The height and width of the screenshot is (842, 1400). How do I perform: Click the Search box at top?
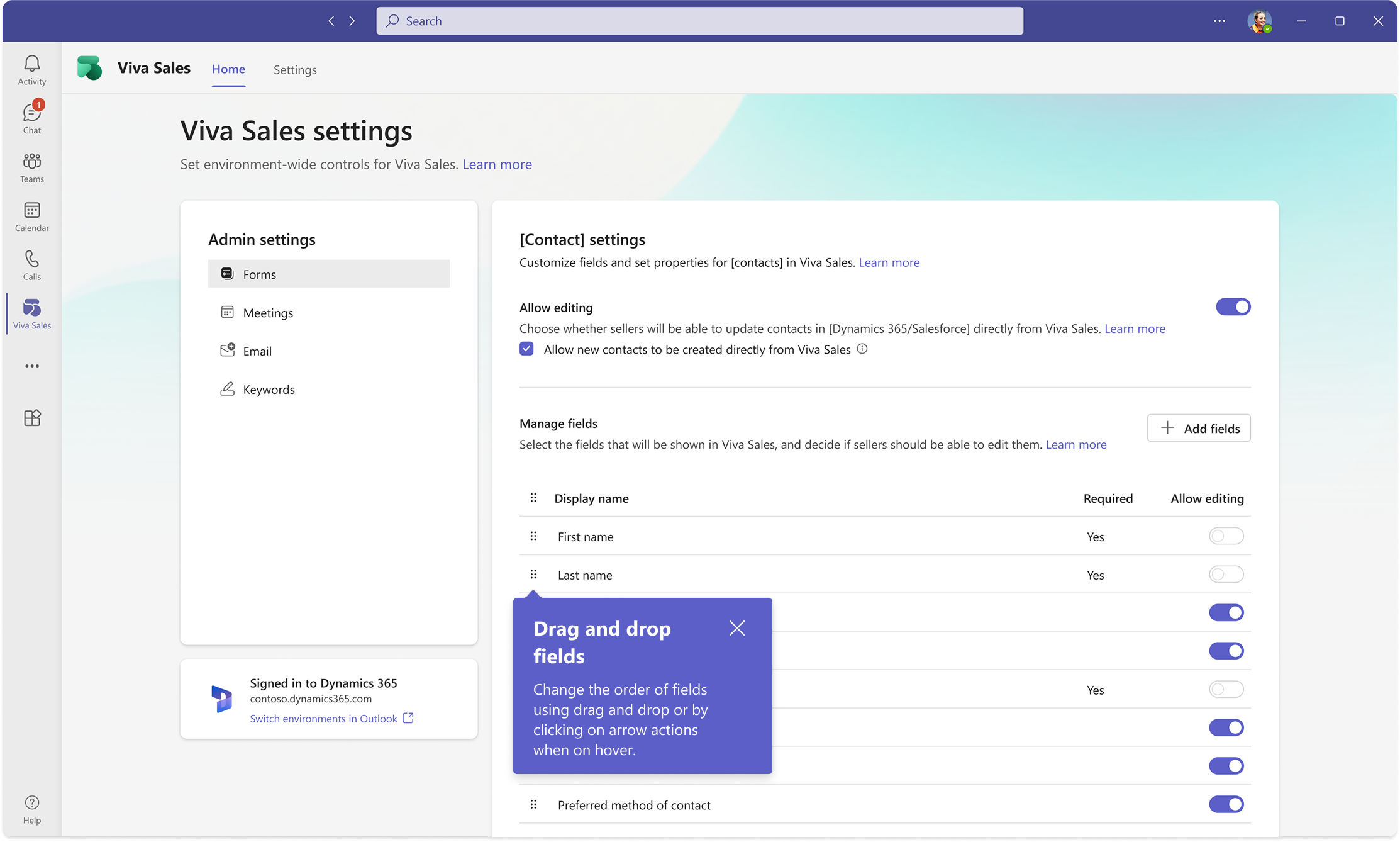click(699, 21)
